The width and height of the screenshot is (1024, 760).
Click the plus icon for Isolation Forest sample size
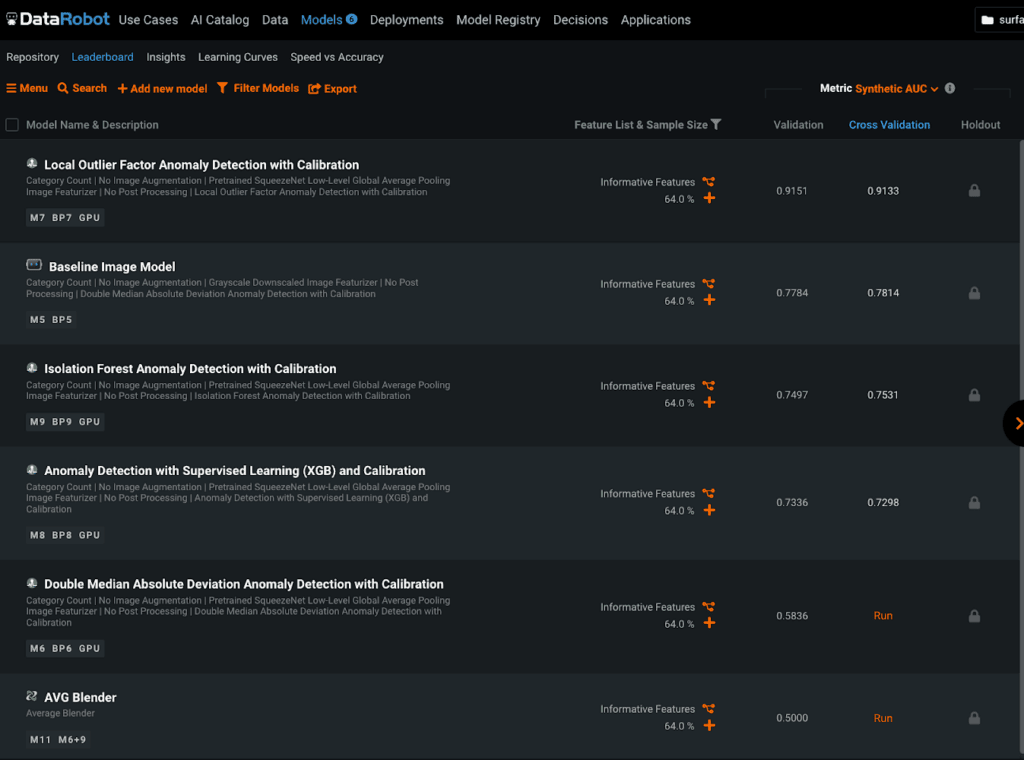coord(709,402)
